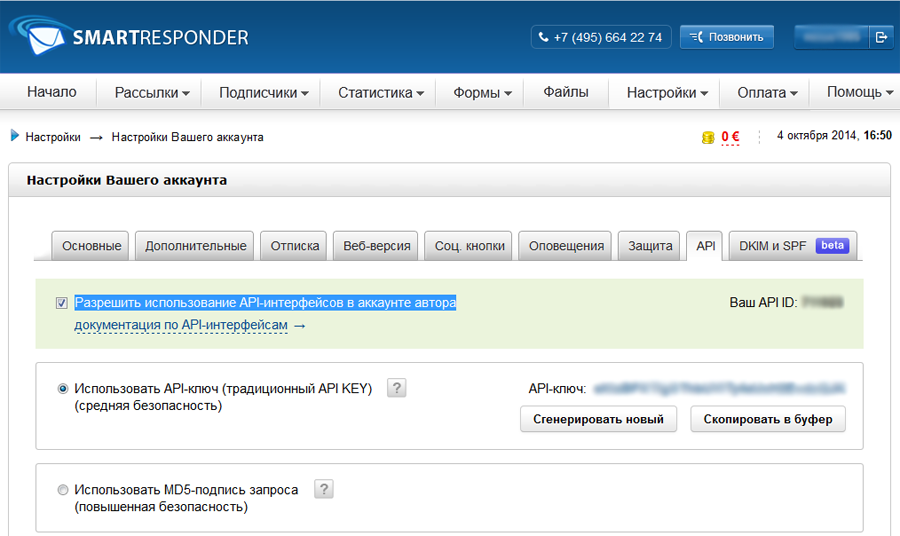Click the Настройки breadcrumb link
Viewport: 900px width, 536px height.
click(53, 137)
